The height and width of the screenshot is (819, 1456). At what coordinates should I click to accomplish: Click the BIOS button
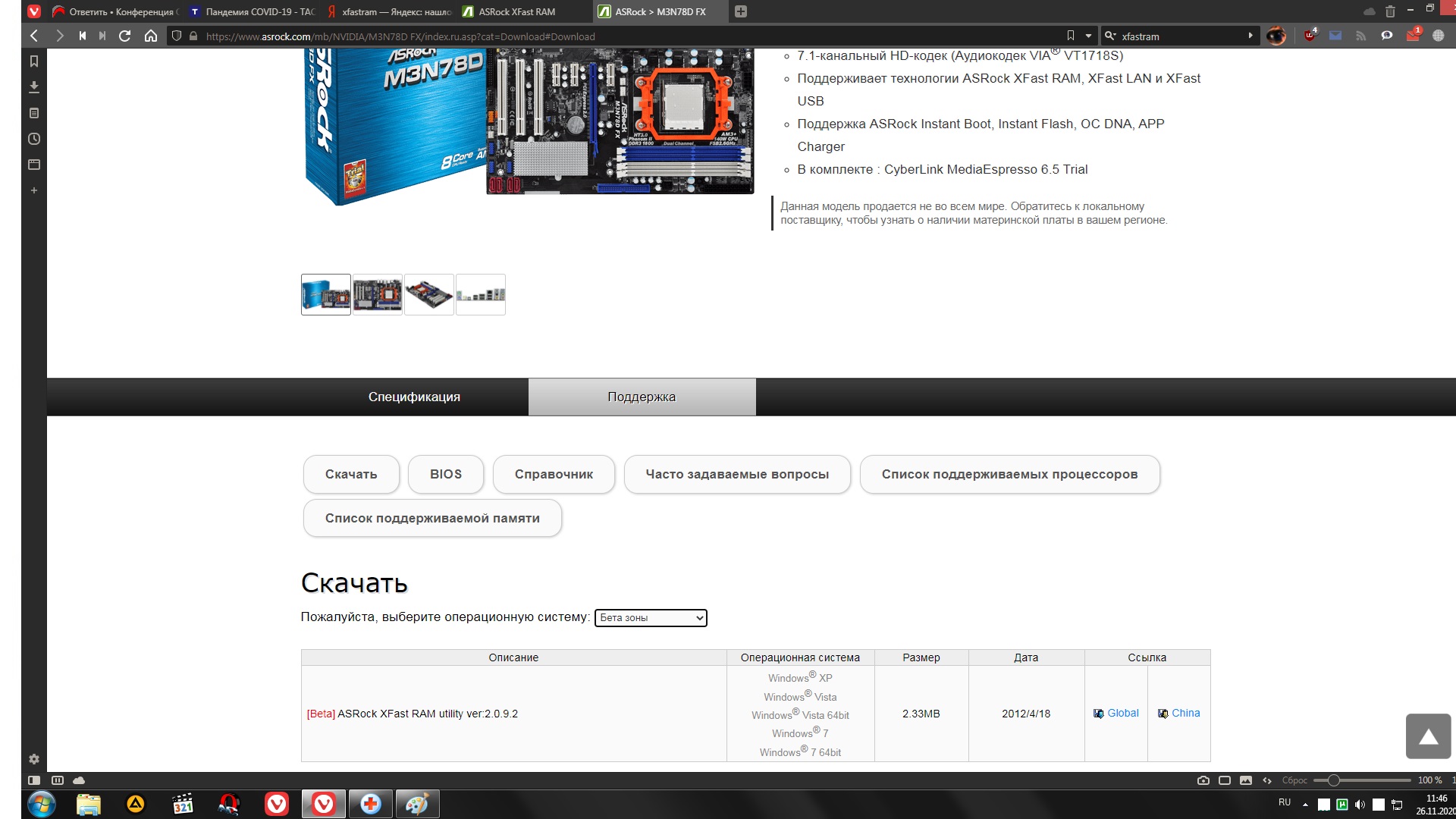[445, 475]
